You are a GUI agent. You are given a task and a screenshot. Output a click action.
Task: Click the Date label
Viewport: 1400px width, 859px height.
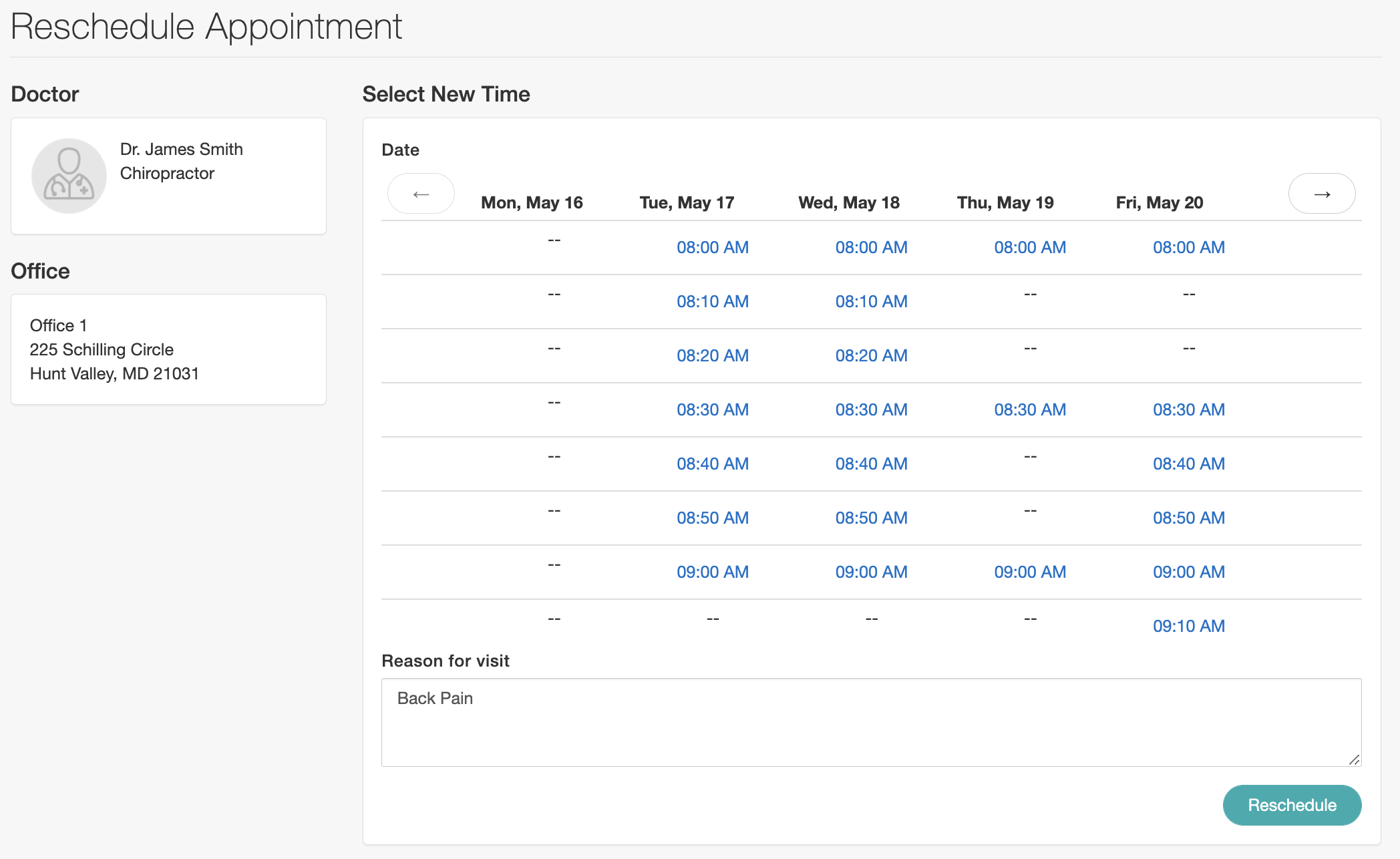tap(400, 150)
